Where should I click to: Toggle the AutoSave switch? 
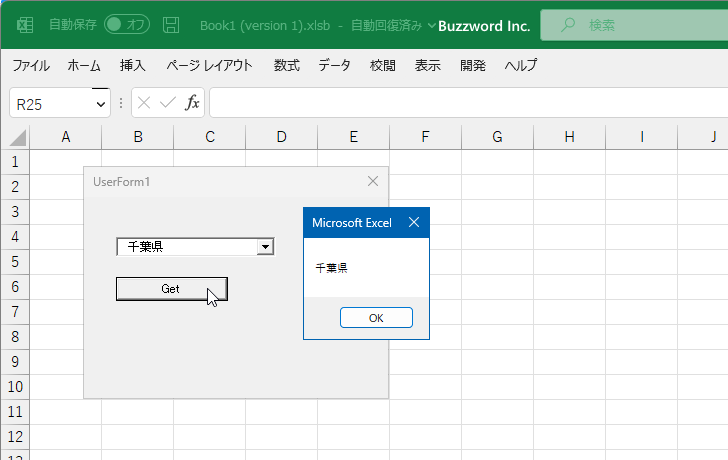tap(127, 25)
